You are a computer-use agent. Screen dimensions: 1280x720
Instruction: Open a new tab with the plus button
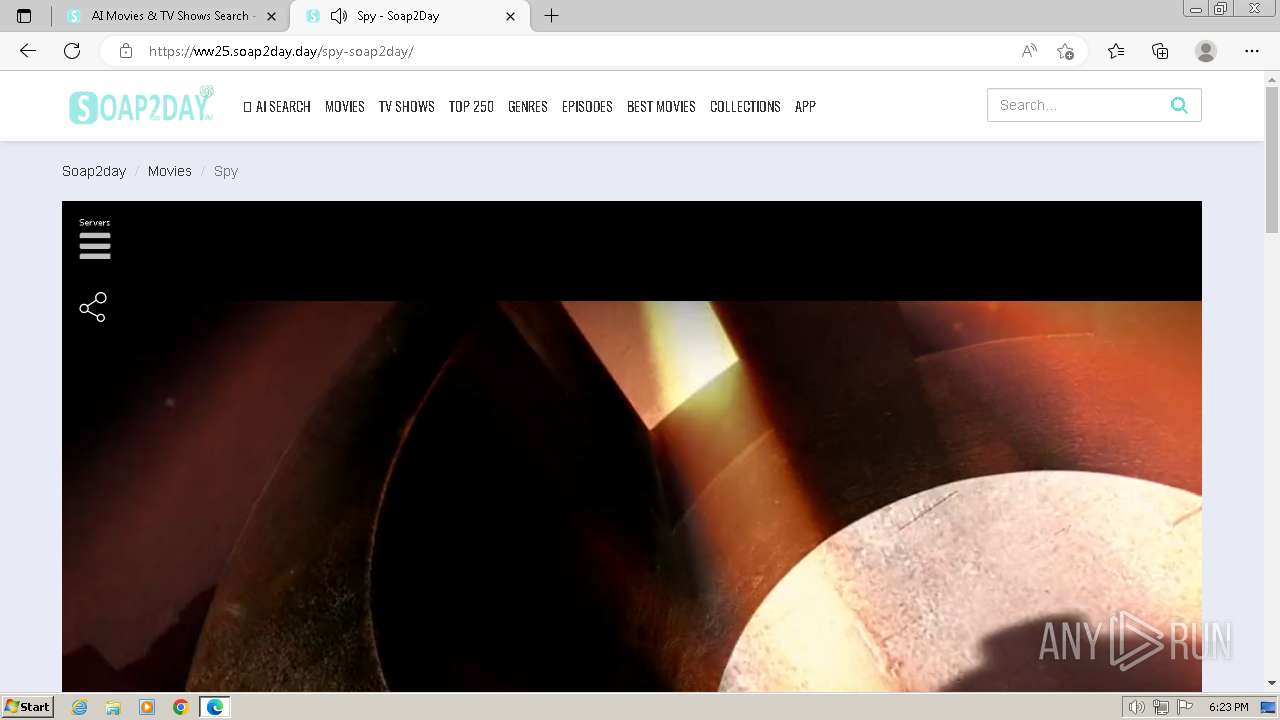(551, 16)
